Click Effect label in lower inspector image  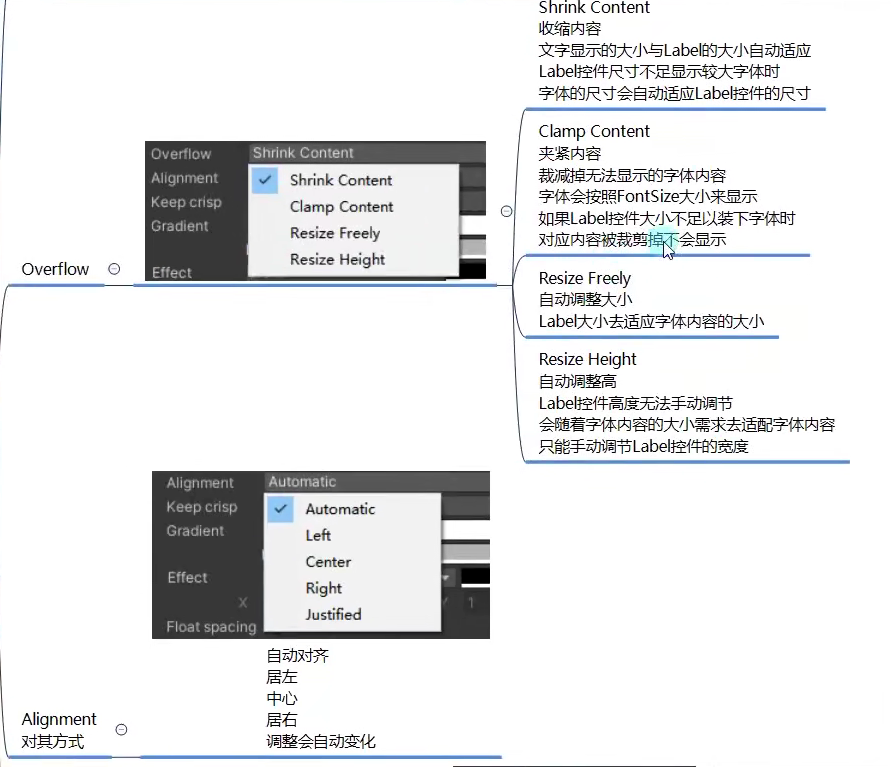pos(188,578)
